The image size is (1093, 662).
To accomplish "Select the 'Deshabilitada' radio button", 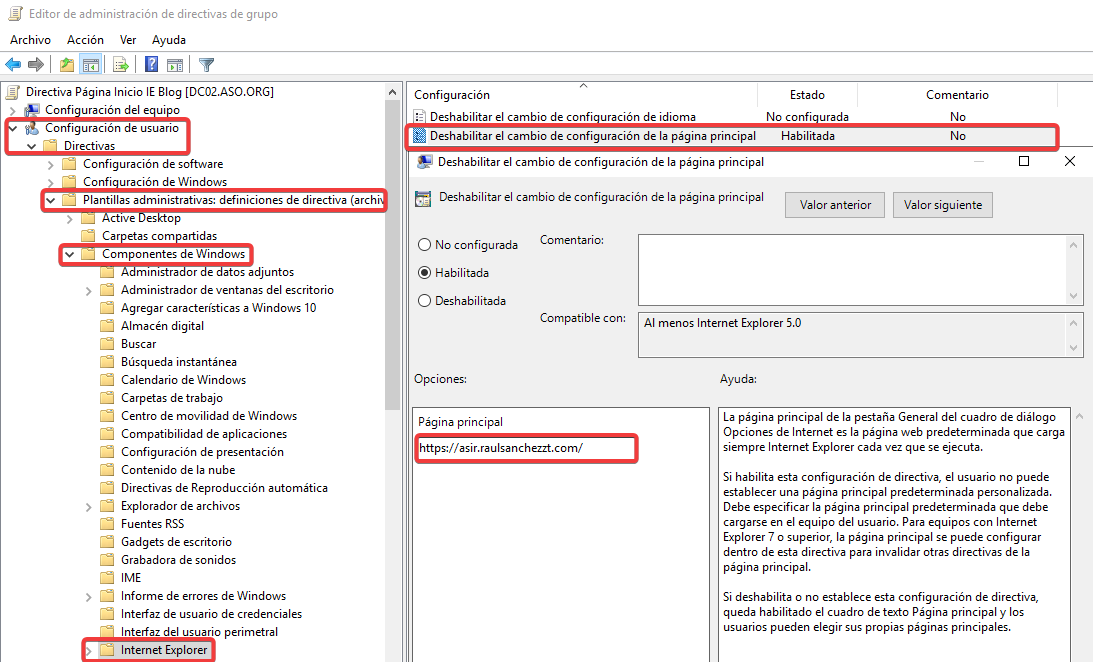I will point(425,300).
